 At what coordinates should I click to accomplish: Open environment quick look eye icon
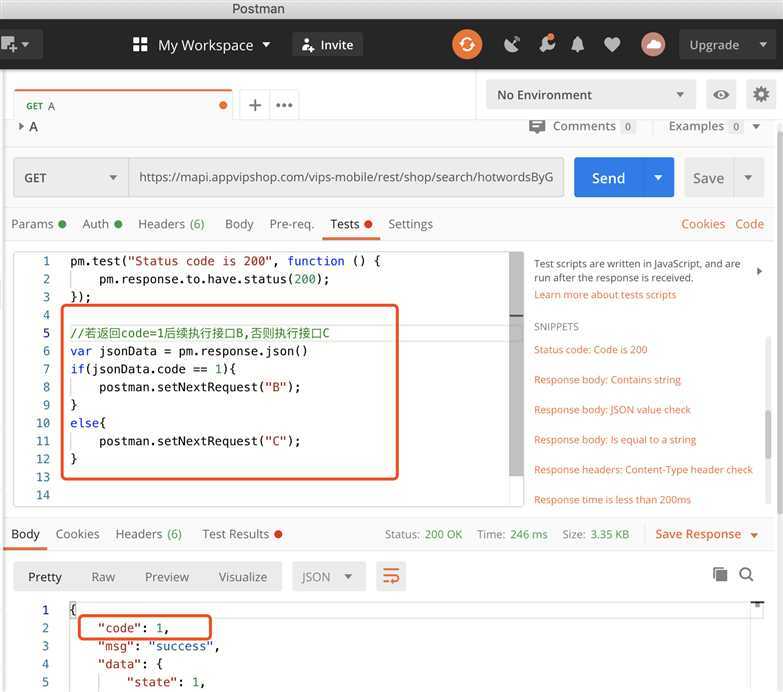[721, 94]
